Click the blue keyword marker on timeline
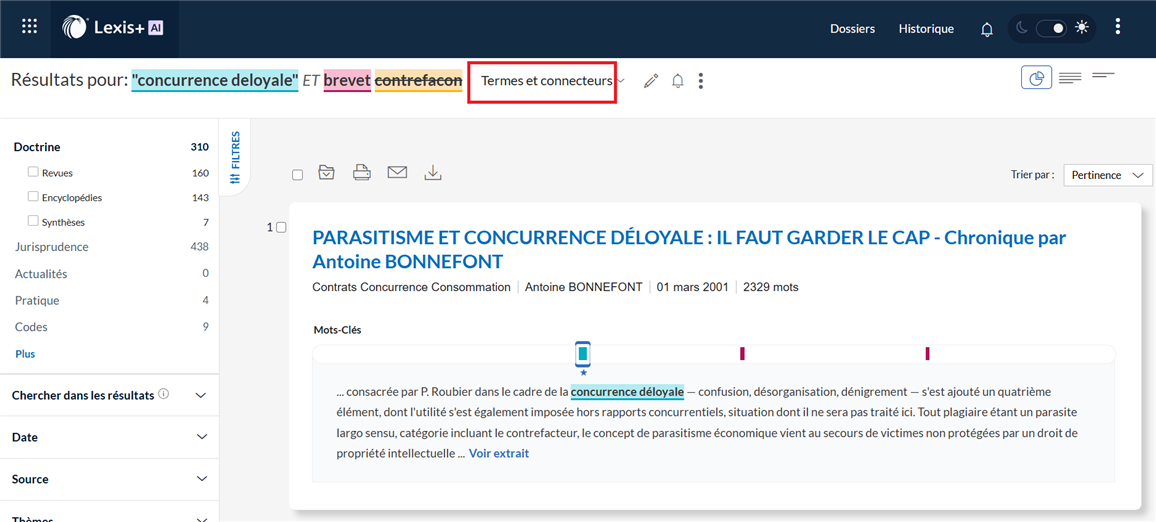The image size is (1156, 522). (x=583, y=354)
